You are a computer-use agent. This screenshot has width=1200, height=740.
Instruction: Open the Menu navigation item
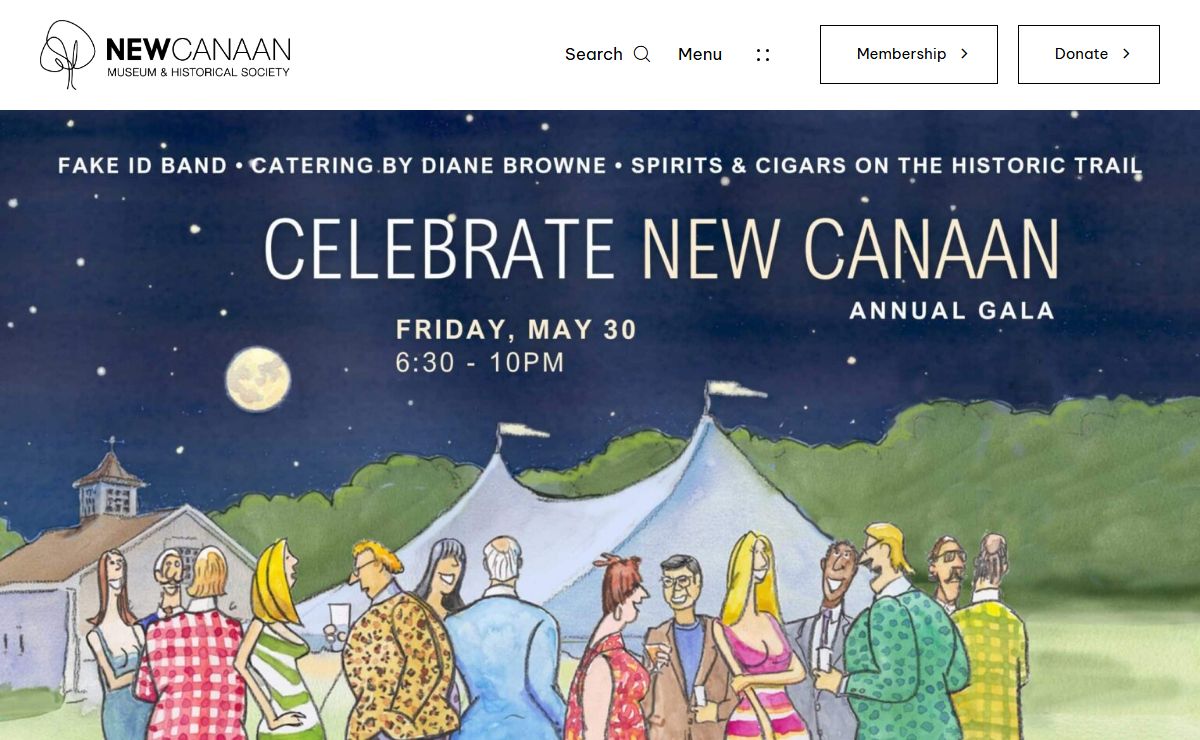tap(700, 54)
